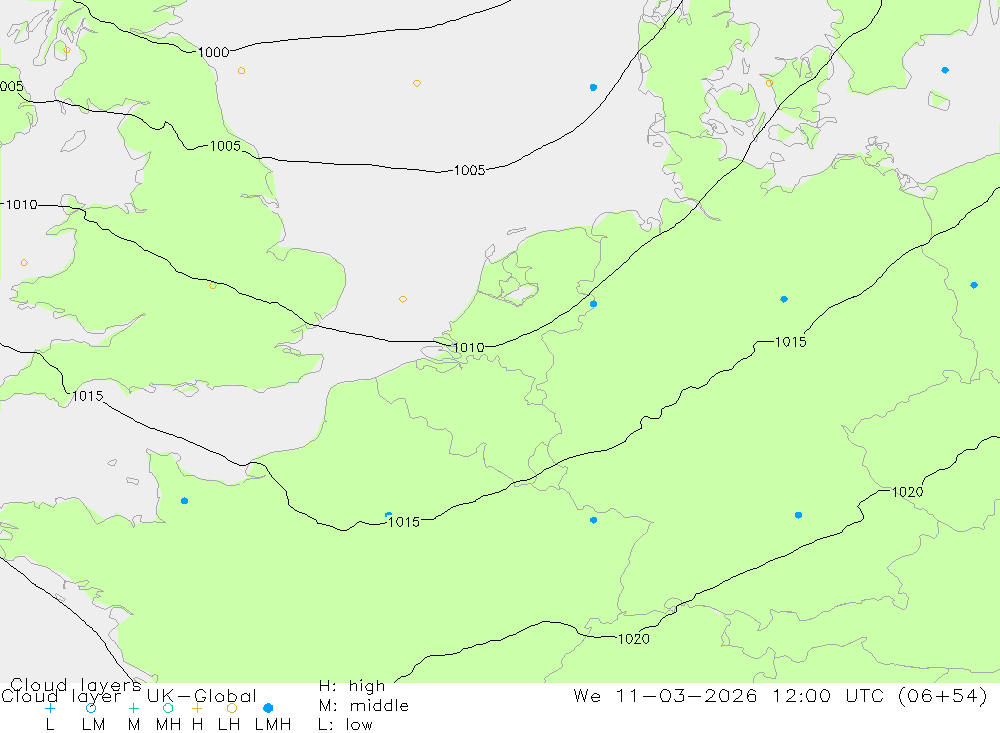Select the blue dot beside the French 1015 label
This screenshot has height=733, width=1000.
click(x=388, y=514)
